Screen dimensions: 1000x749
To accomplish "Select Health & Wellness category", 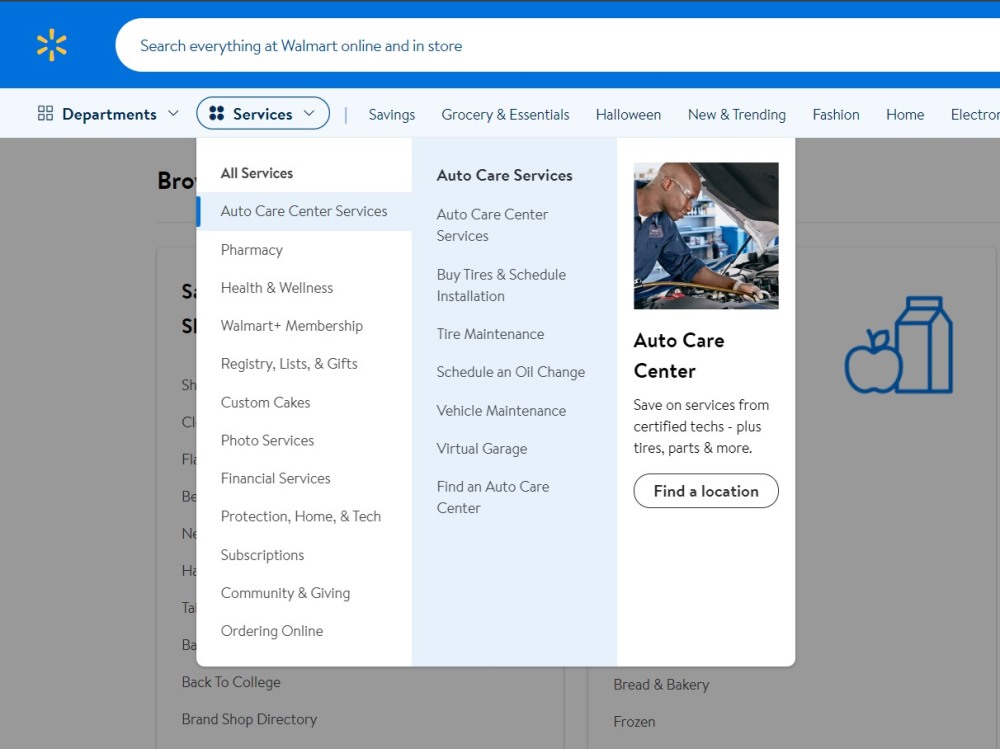I will [277, 288].
